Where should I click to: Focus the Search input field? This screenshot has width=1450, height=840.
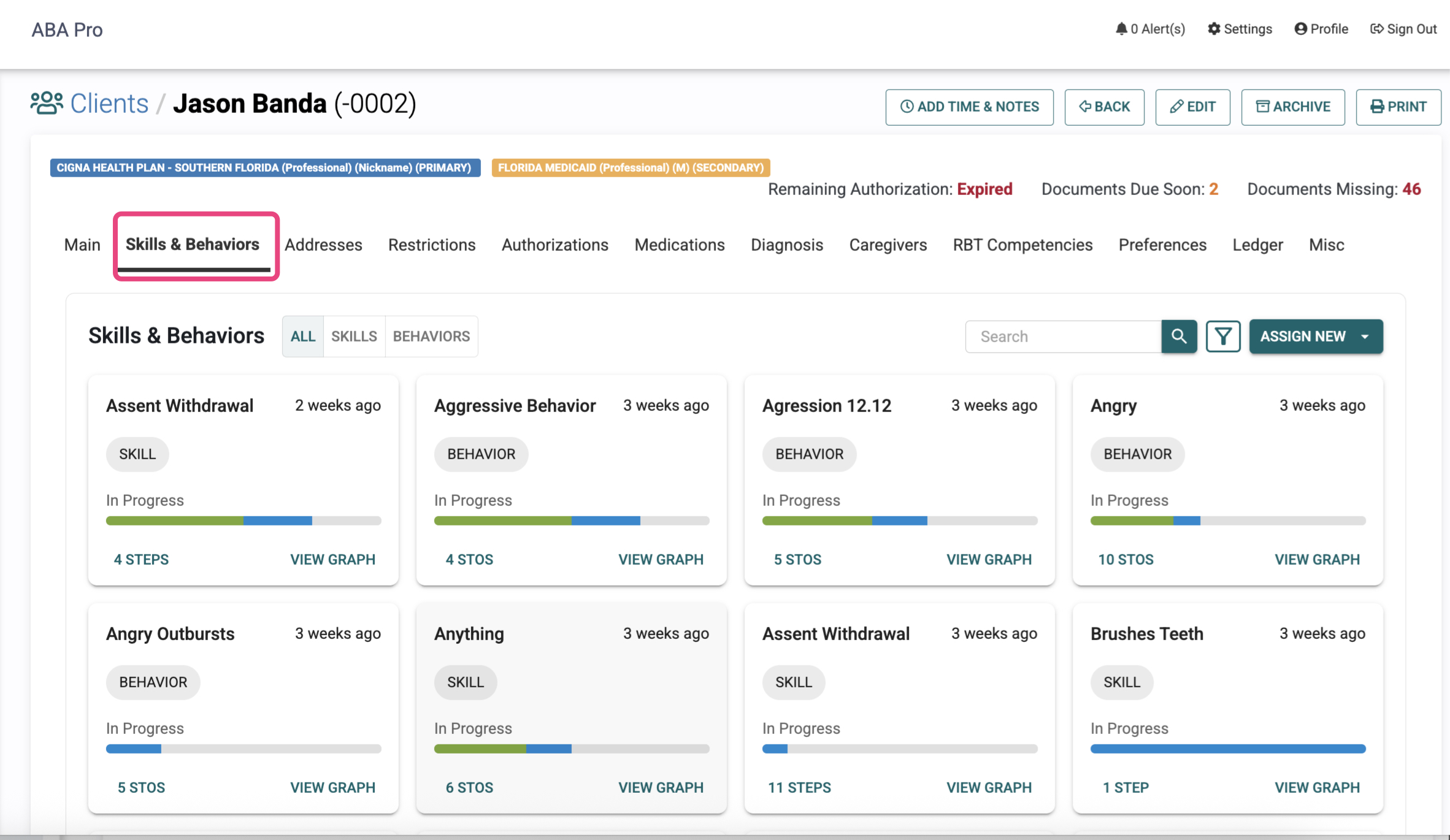pyautogui.click(x=1063, y=336)
